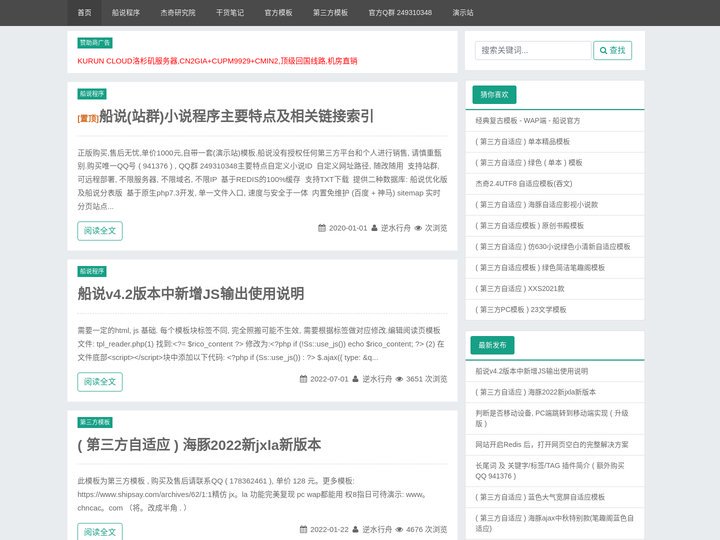Click the author icon in the 2022-01-22 post

point(355,529)
